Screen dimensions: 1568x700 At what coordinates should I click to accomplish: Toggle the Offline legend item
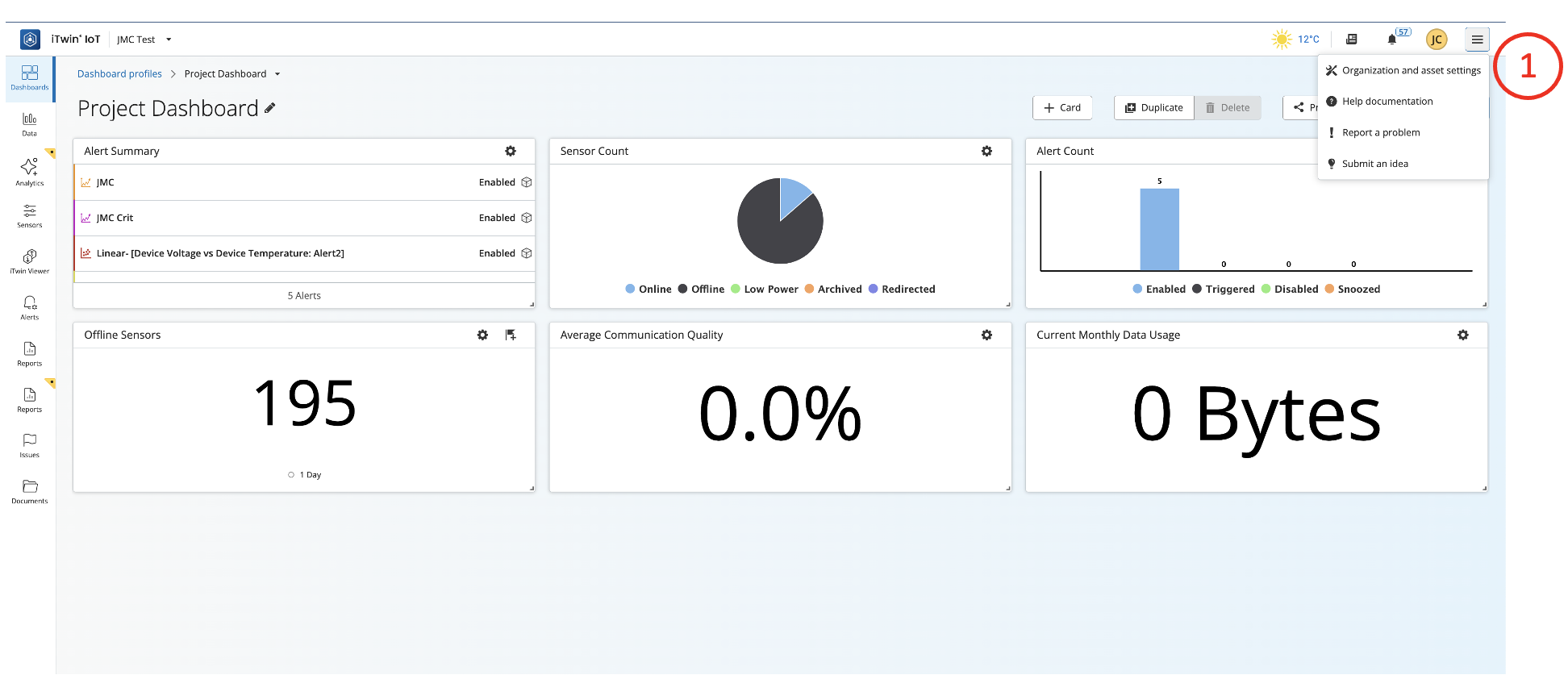pyautogui.click(x=701, y=289)
